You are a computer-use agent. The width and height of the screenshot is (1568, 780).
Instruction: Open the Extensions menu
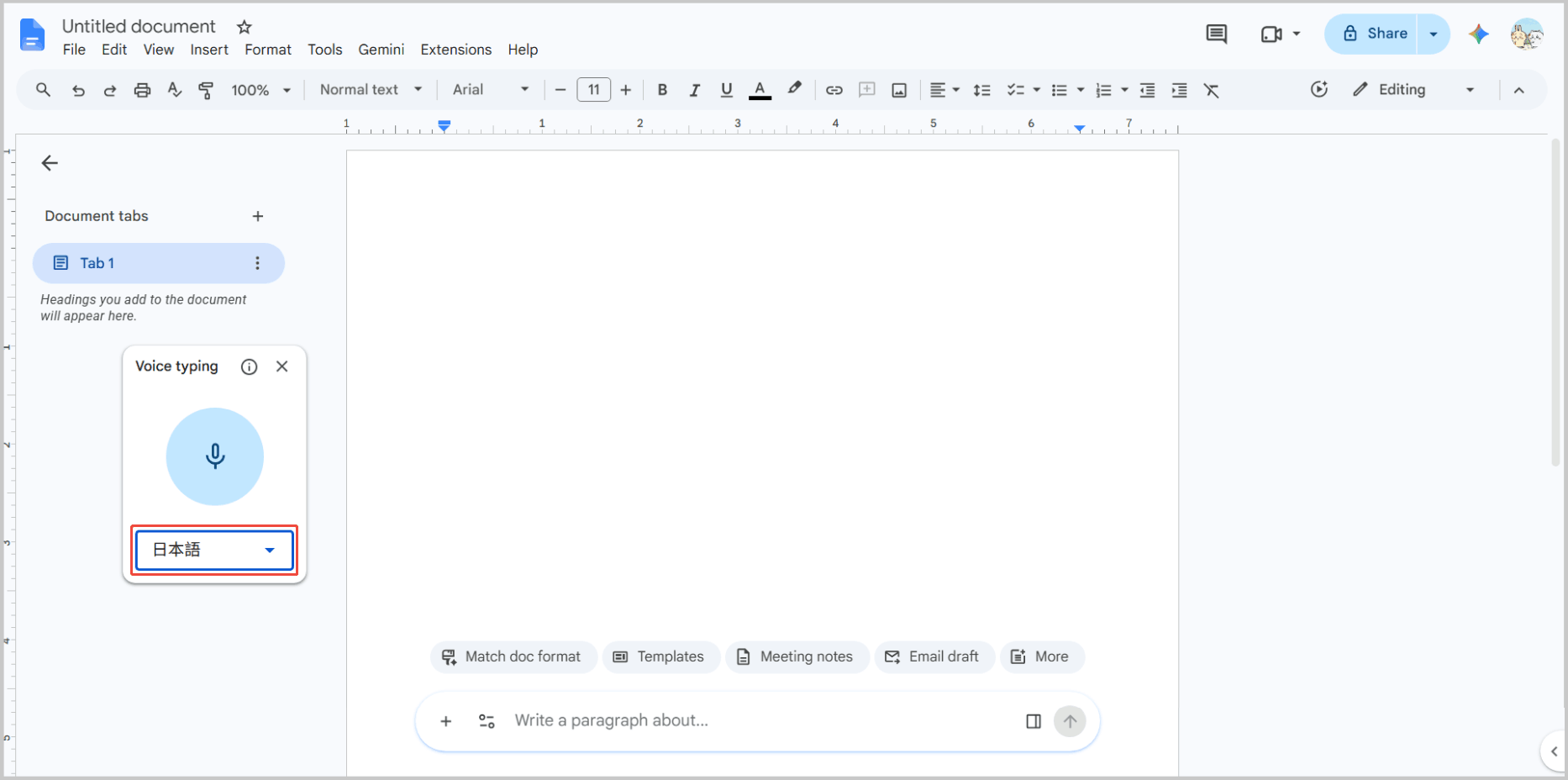(456, 50)
